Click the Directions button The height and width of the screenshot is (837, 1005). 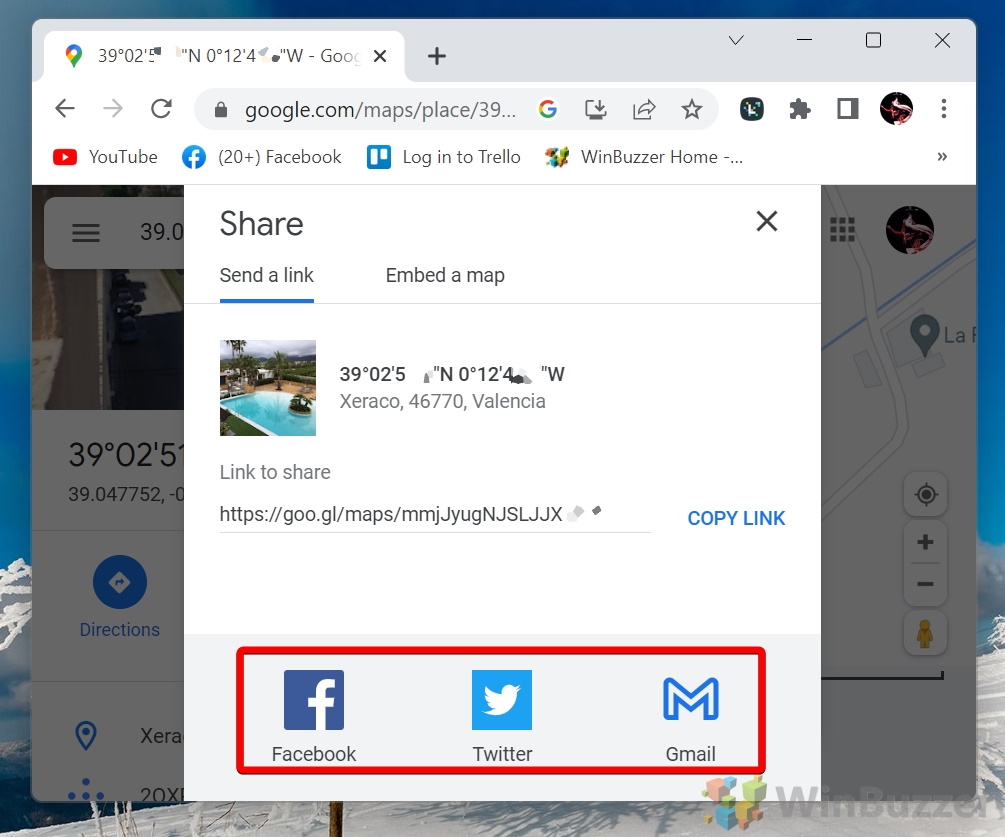(120, 597)
